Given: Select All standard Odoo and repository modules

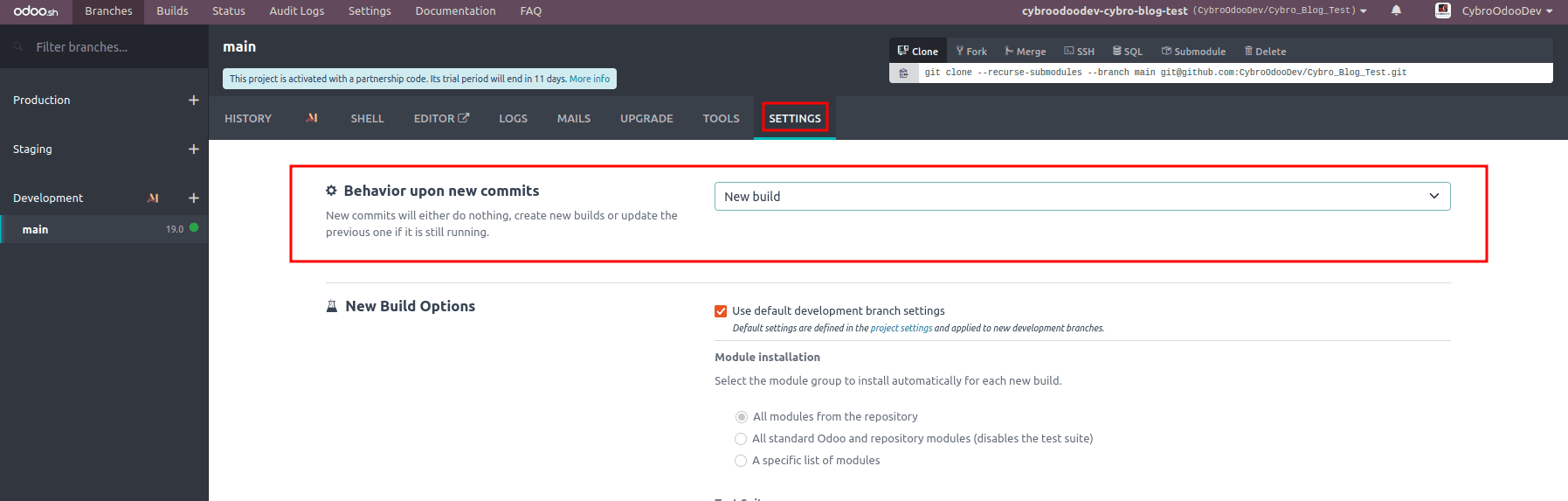Looking at the screenshot, I should (x=741, y=439).
